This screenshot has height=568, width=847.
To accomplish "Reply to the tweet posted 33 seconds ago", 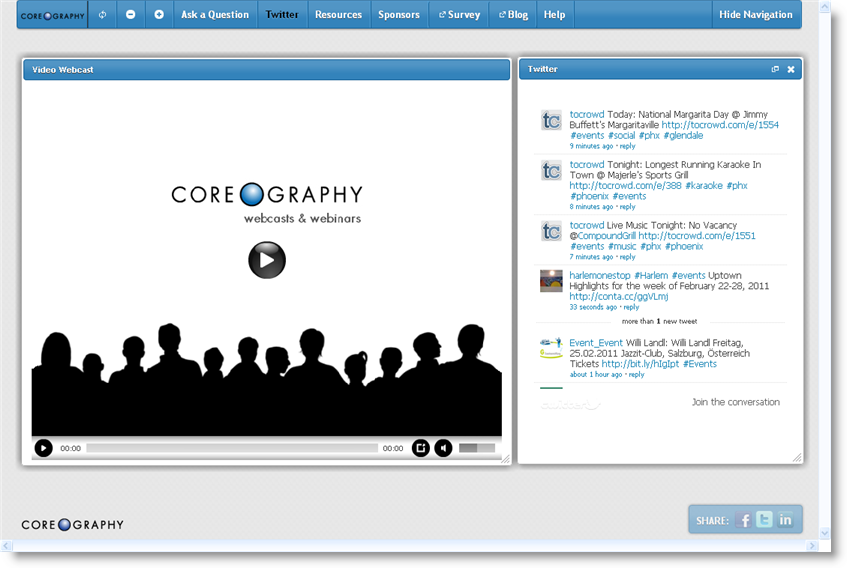I will [631, 307].
